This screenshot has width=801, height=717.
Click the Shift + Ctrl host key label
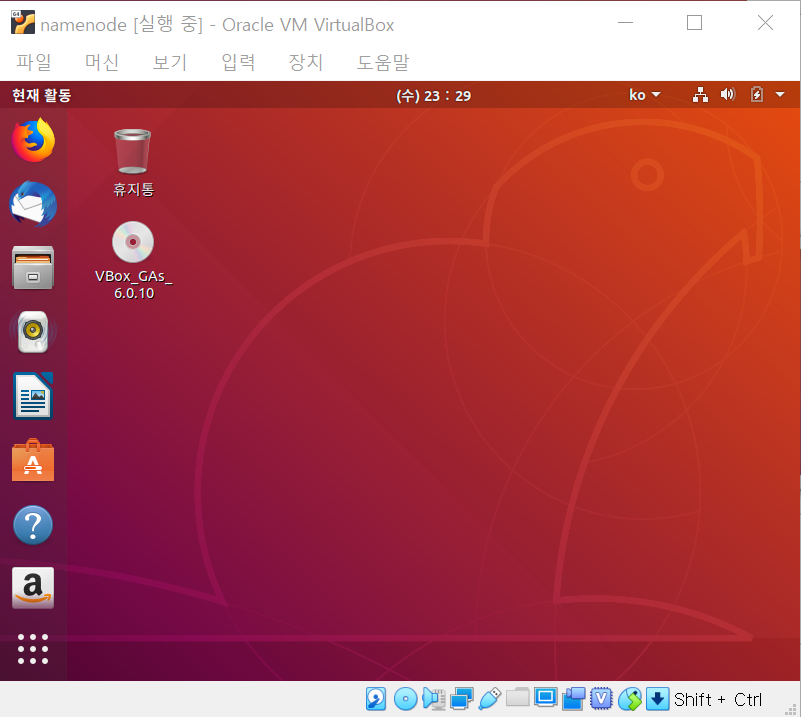718,700
